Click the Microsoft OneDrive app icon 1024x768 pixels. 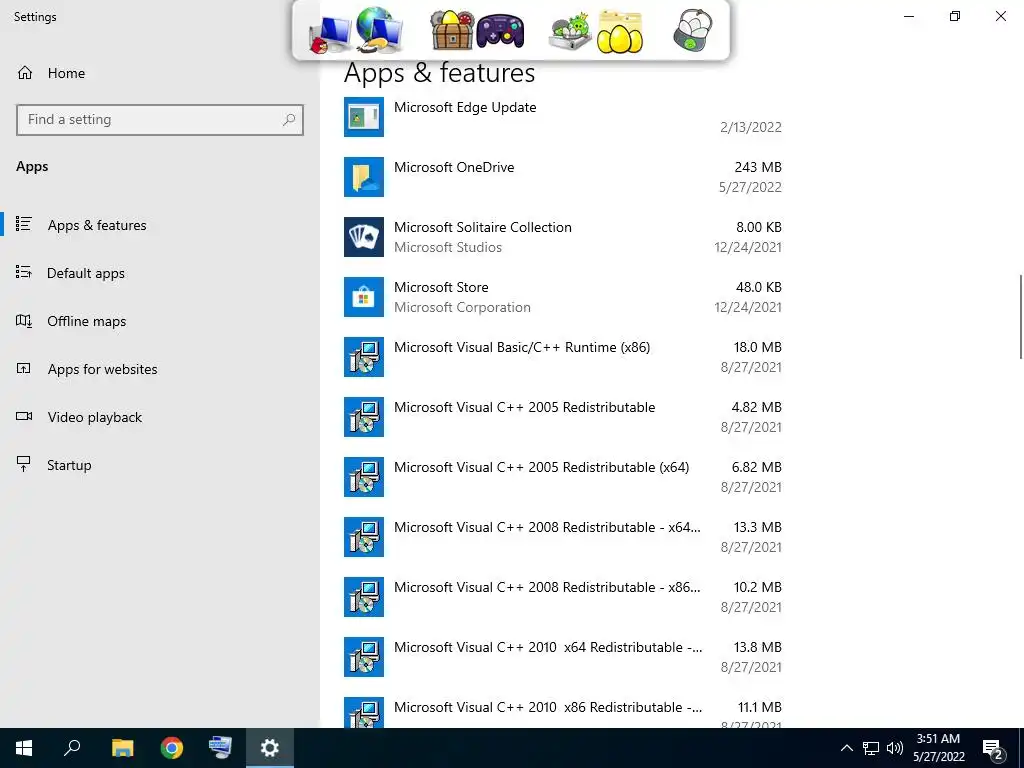pos(364,177)
